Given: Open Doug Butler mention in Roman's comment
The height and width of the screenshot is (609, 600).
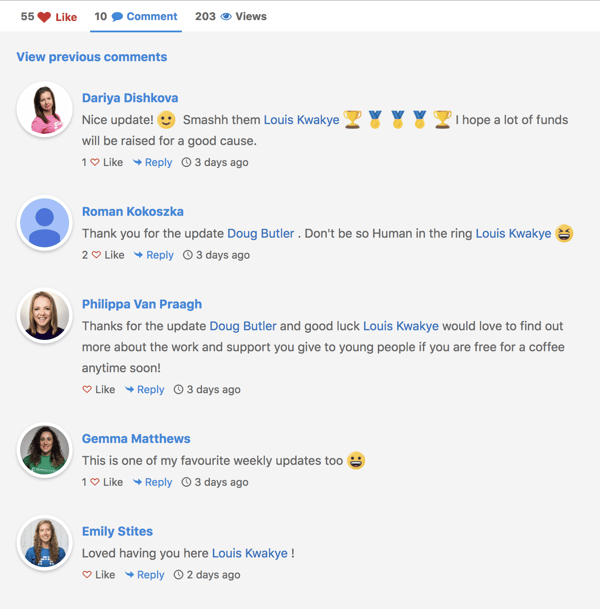Looking at the screenshot, I should tap(261, 233).
